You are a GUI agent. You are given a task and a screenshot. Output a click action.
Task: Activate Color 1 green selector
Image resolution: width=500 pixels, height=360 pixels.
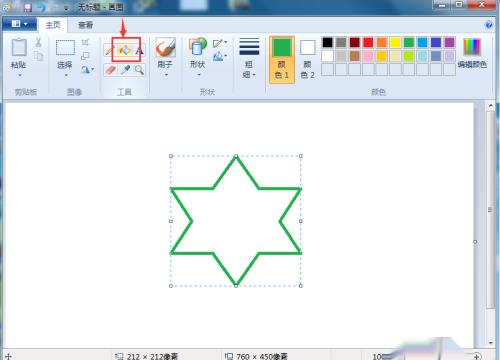click(282, 59)
